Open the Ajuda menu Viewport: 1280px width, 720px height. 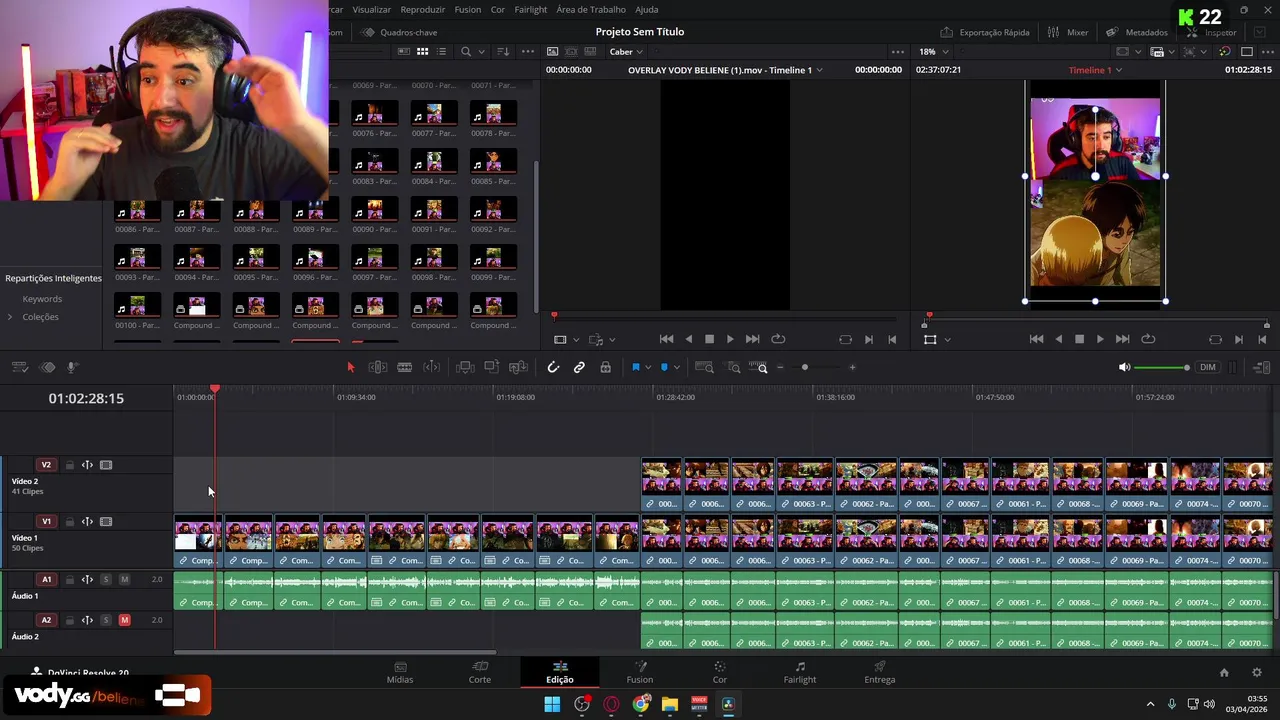coord(646,9)
